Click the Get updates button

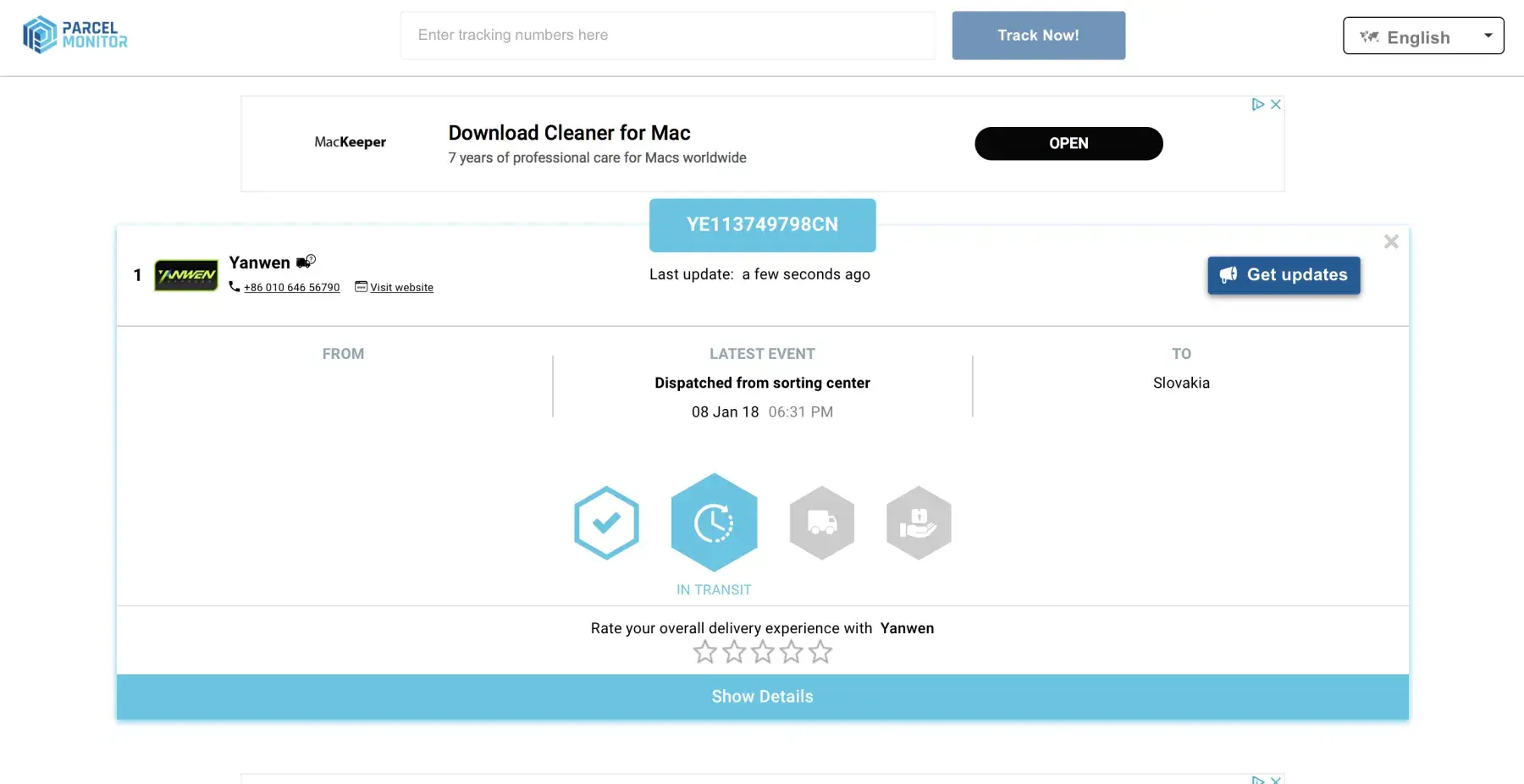1284,275
